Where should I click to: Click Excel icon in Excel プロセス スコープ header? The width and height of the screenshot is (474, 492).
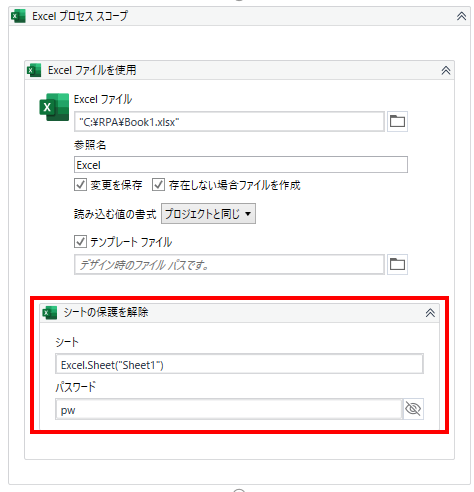coord(18,16)
